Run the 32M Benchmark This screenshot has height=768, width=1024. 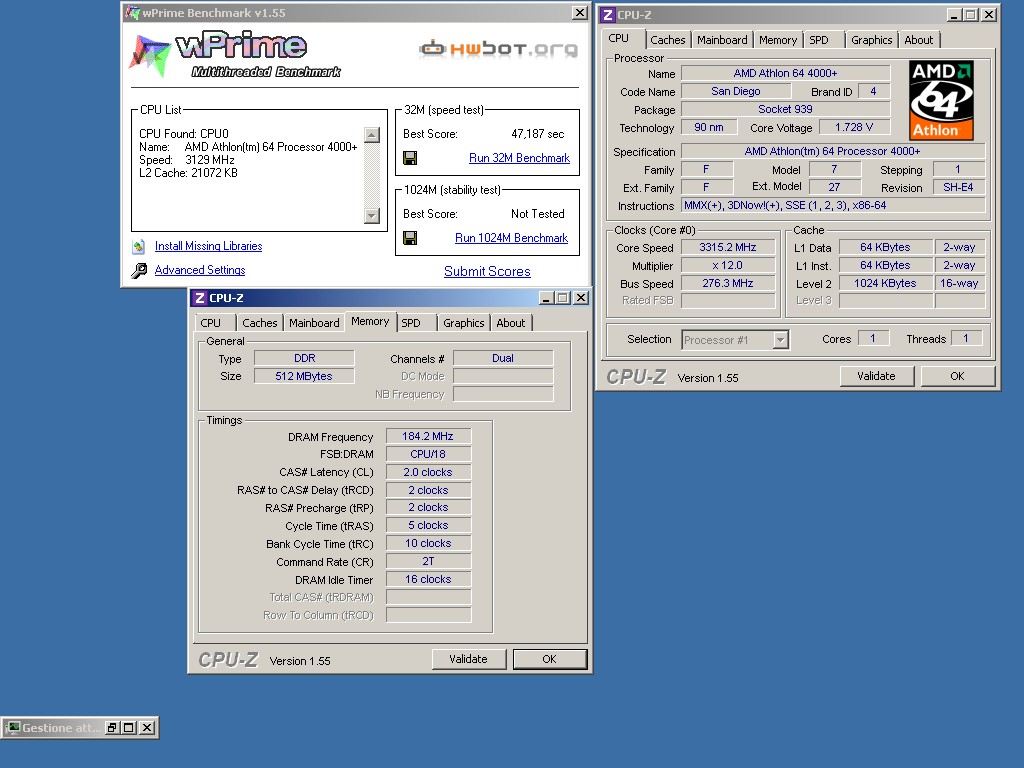pyautogui.click(x=519, y=158)
